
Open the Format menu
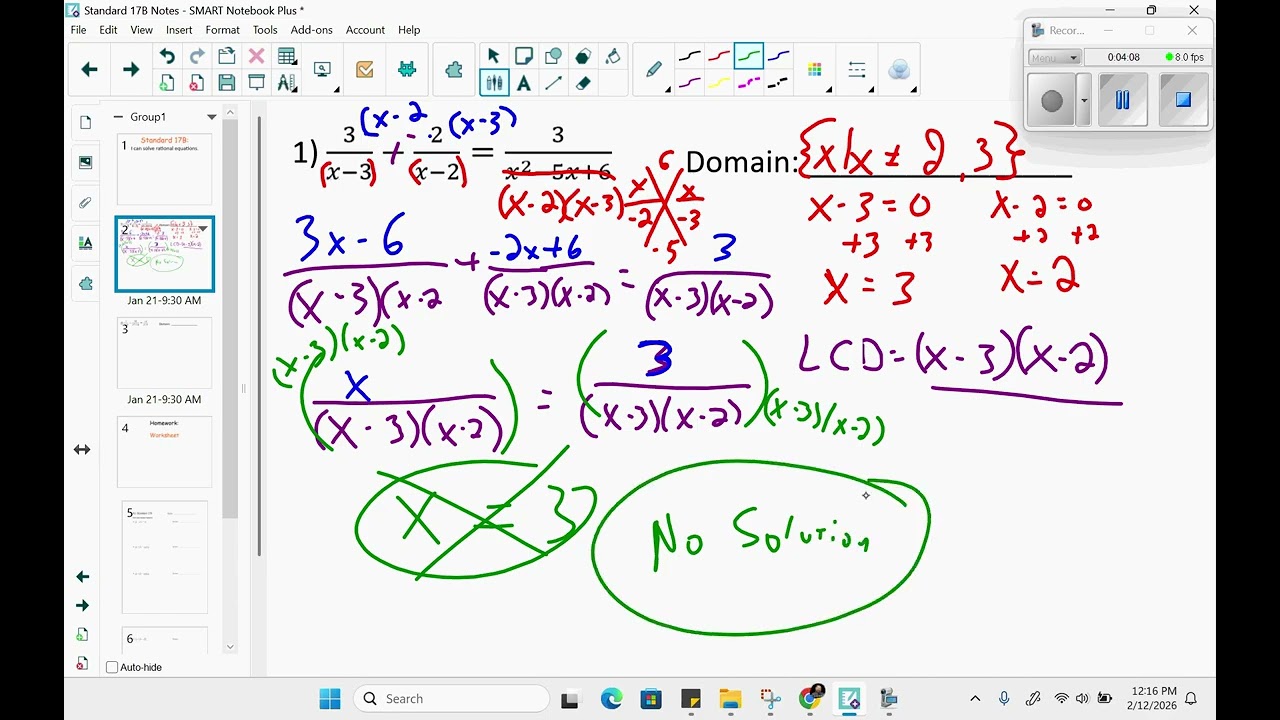(222, 30)
